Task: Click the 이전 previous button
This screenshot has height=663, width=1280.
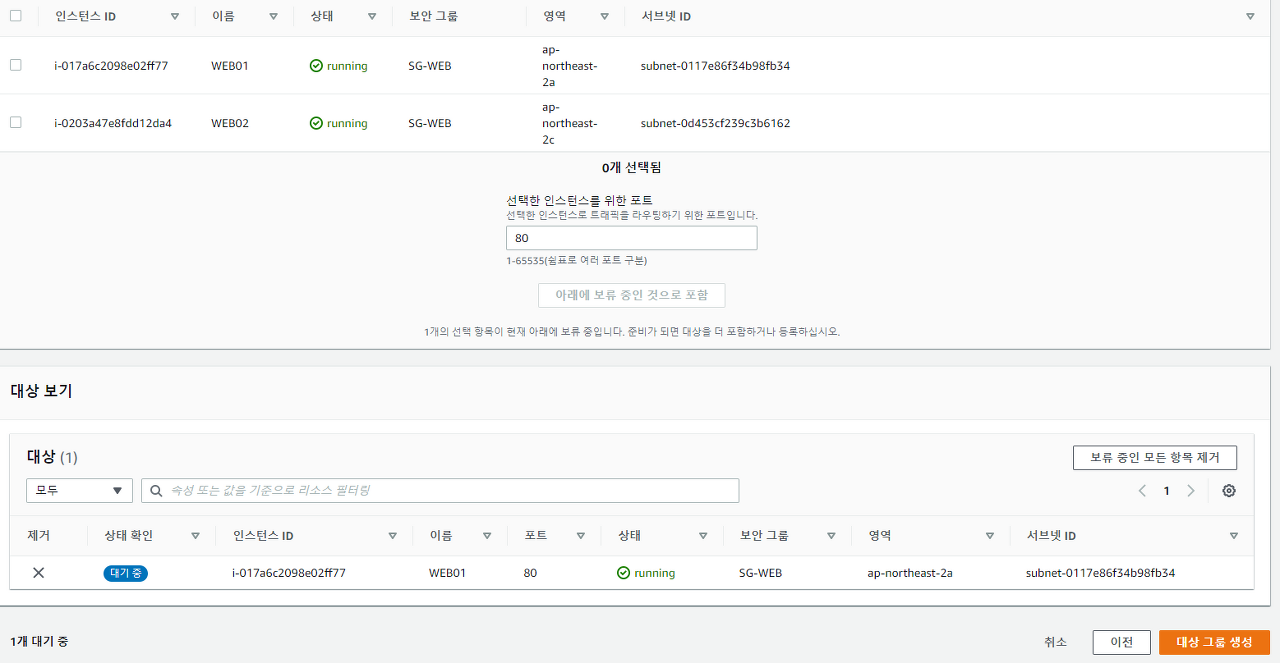Action: pyautogui.click(x=1121, y=642)
